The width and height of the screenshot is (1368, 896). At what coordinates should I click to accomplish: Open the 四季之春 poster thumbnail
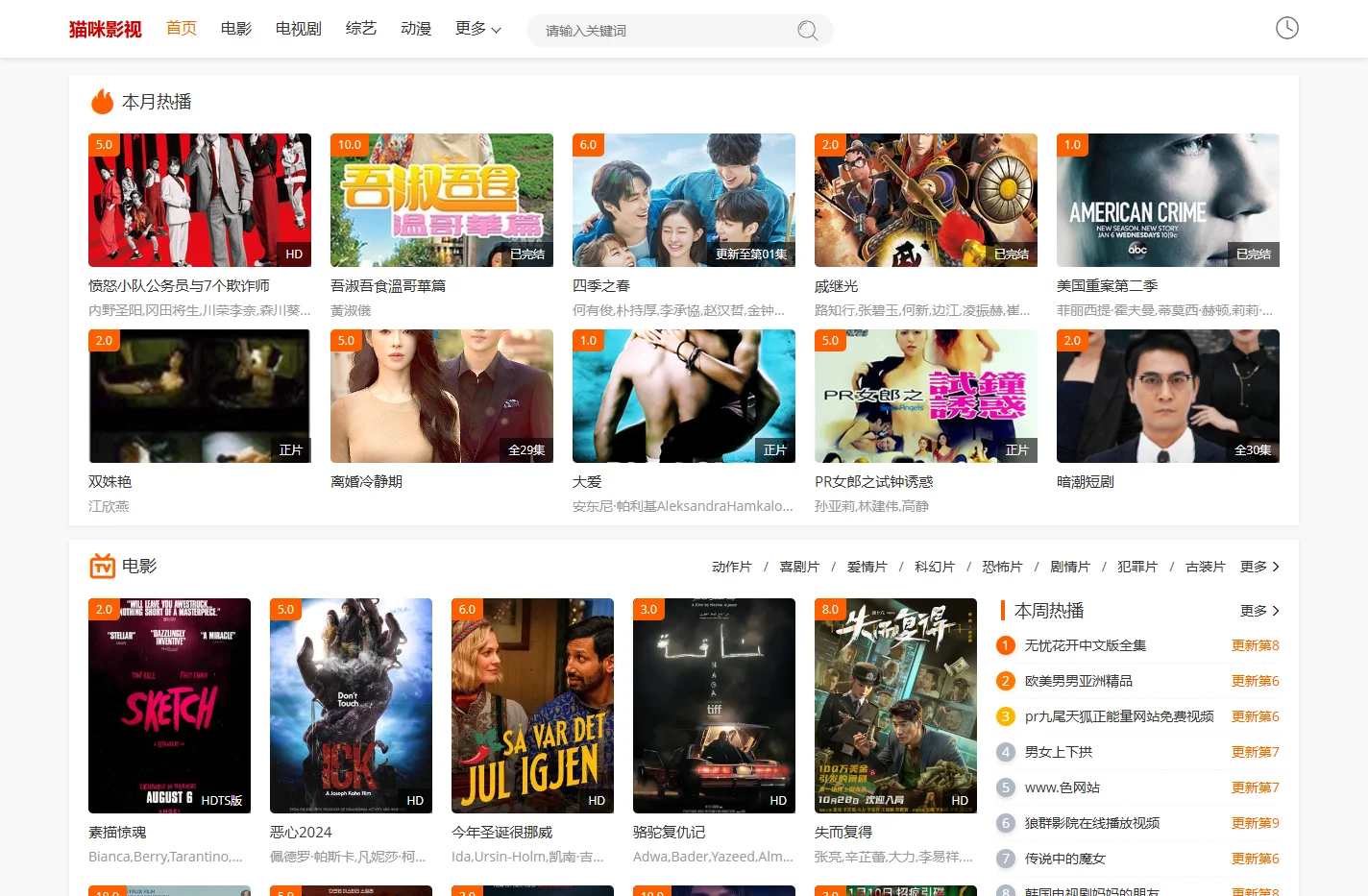(x=684, y=200)
